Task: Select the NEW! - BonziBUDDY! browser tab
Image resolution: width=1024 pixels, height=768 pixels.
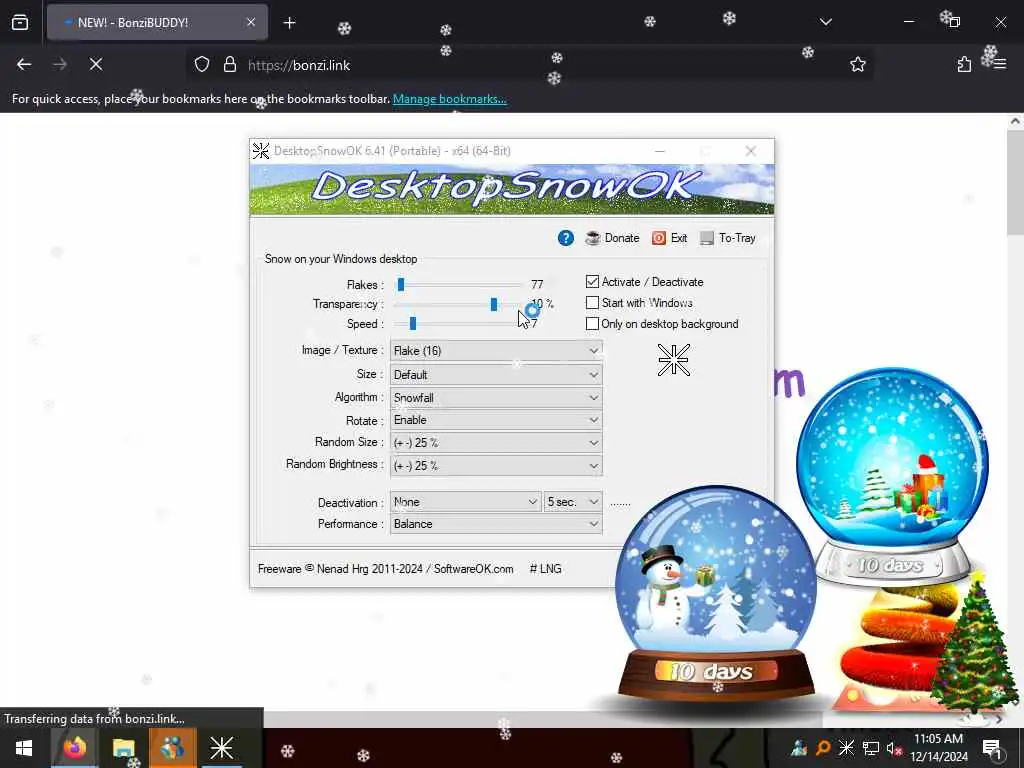Action: 157,22
